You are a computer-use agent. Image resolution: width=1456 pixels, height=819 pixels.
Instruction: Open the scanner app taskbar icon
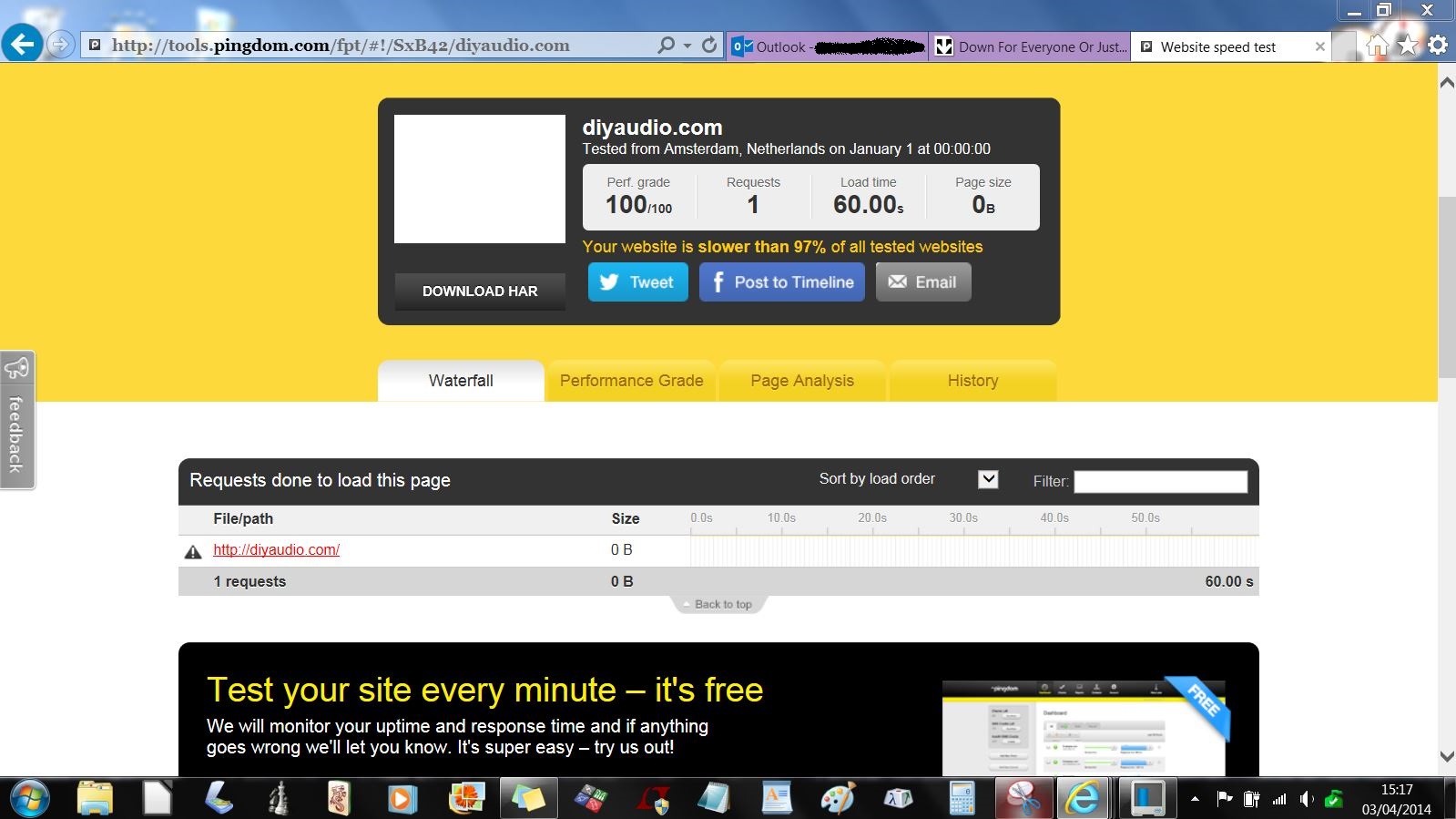(x=219, y=799)
